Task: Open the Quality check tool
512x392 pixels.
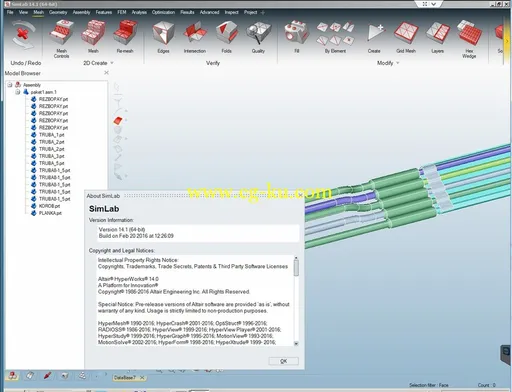Action: [x=258, y=37]
